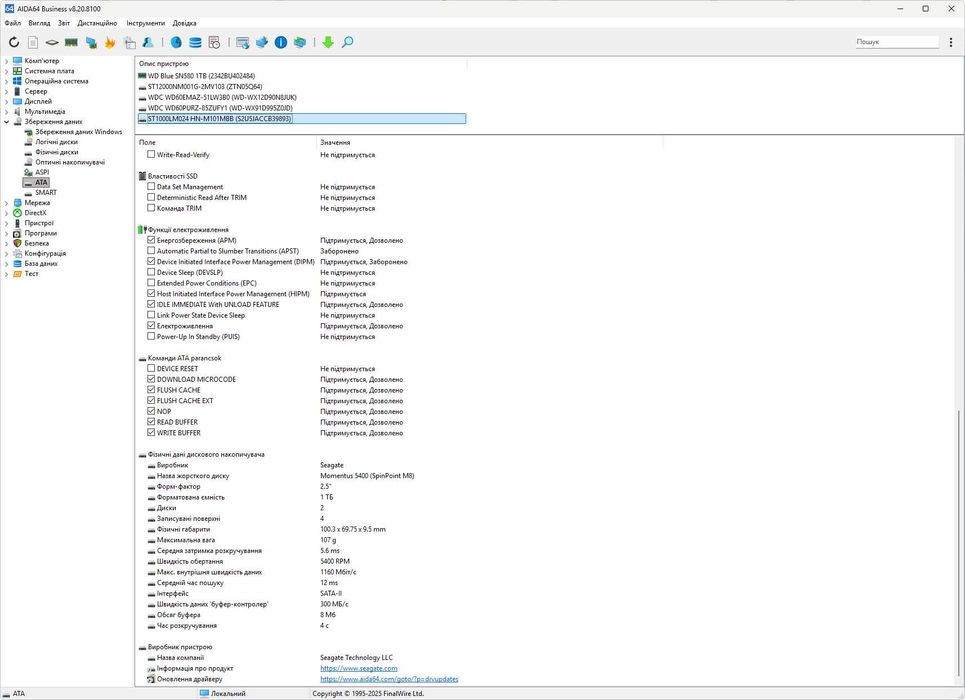
Task: Open the seagate.com product link
Action: click(x=359, y=668)
